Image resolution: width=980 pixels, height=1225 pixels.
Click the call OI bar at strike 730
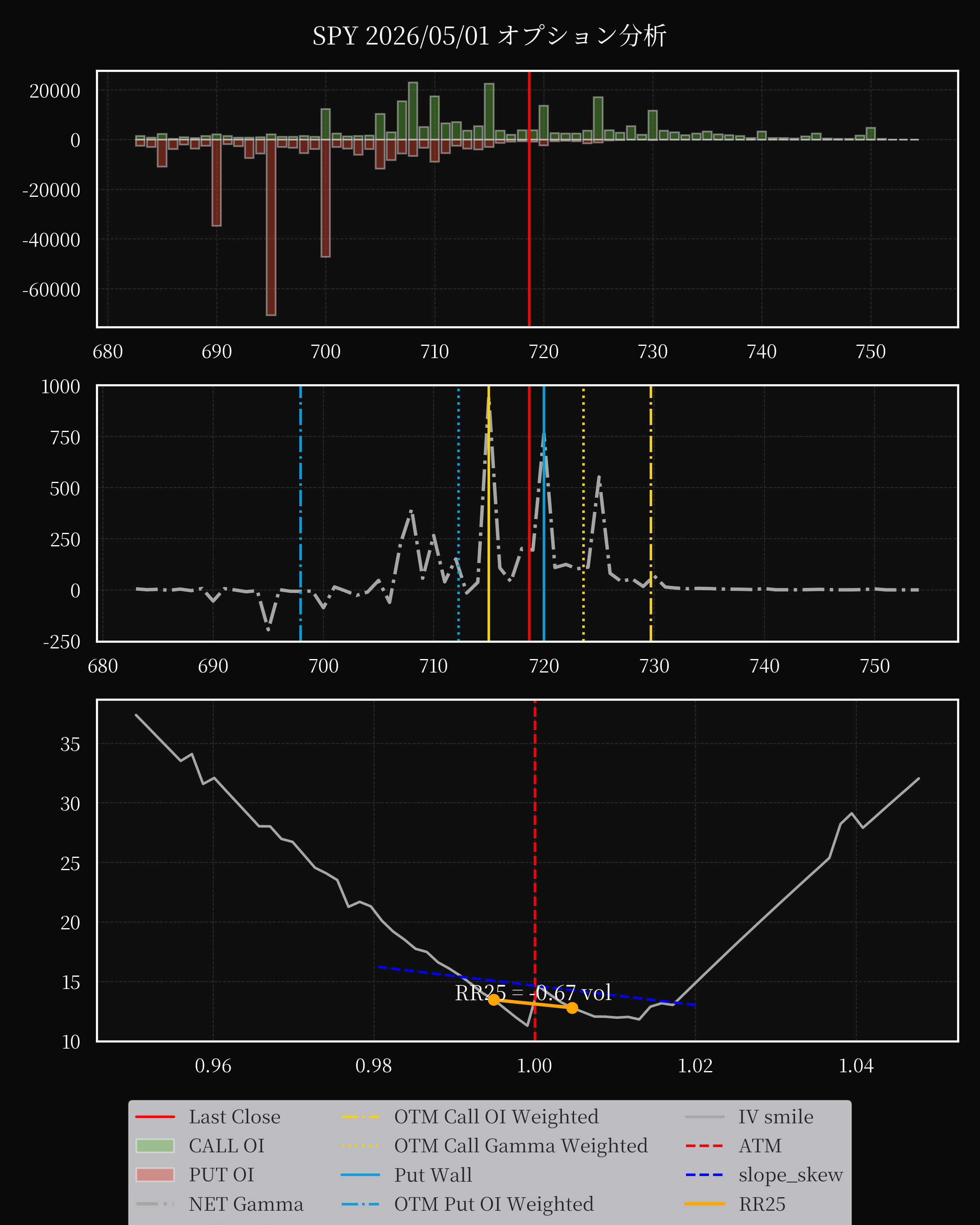653,125
